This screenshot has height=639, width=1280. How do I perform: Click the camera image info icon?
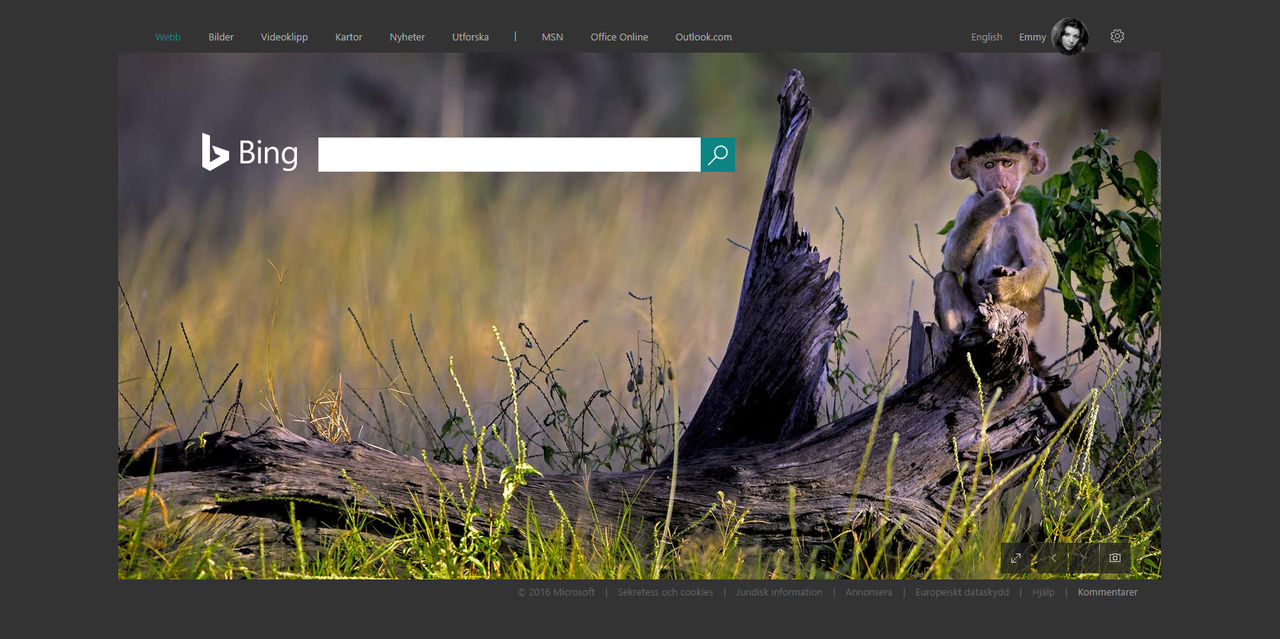(1115, 558)
